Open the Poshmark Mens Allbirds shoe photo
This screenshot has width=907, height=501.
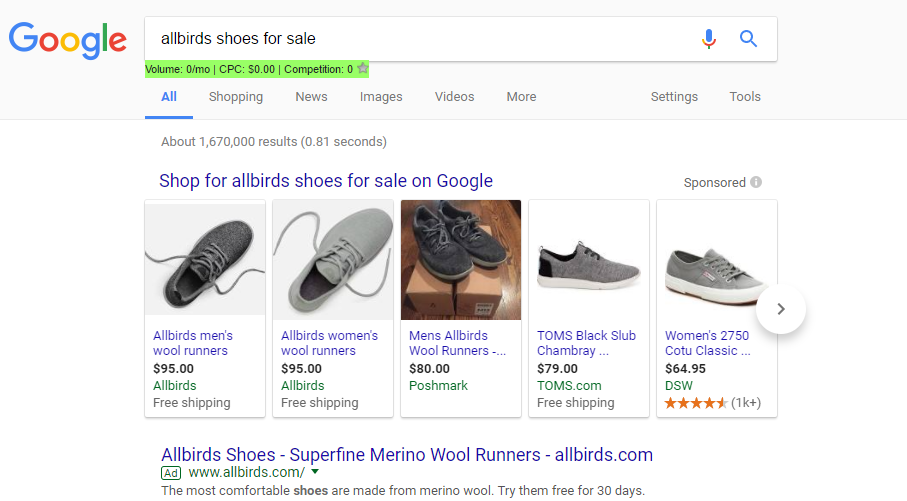tap(461, 260)
